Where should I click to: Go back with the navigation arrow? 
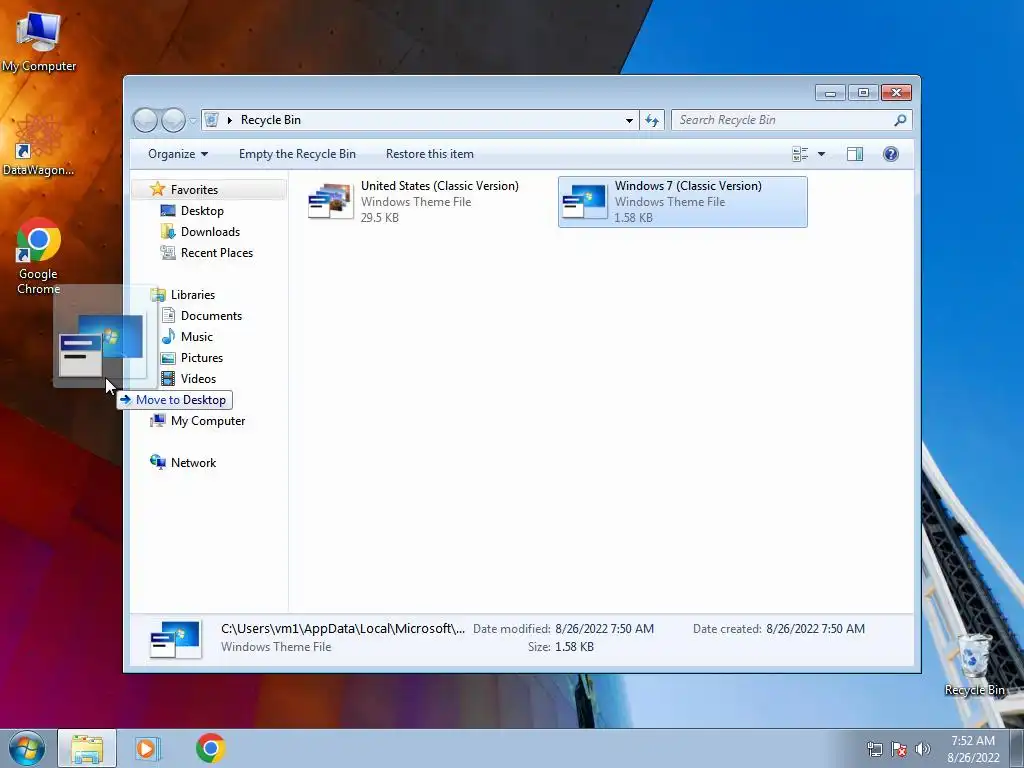click(x=145, y=120)
